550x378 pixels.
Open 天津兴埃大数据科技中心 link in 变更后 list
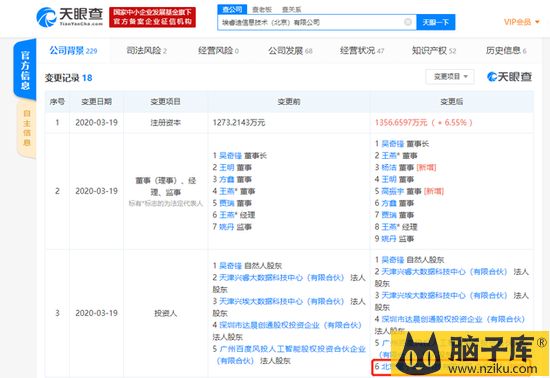coord(444,296)
